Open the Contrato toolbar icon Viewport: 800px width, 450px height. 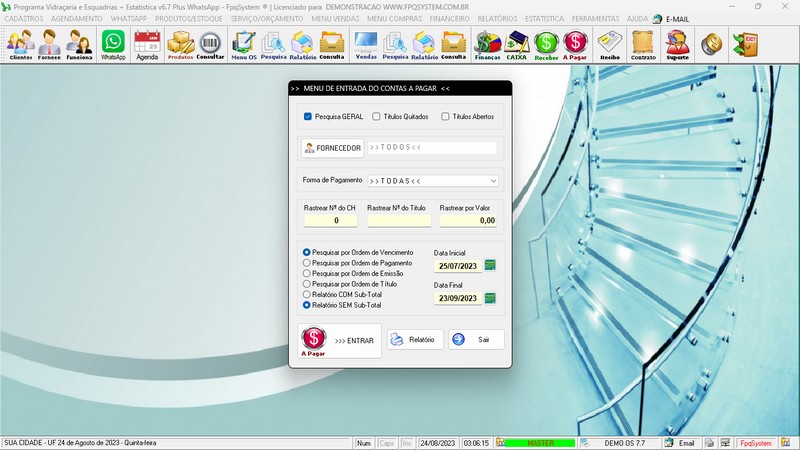[x=643, y=45]
